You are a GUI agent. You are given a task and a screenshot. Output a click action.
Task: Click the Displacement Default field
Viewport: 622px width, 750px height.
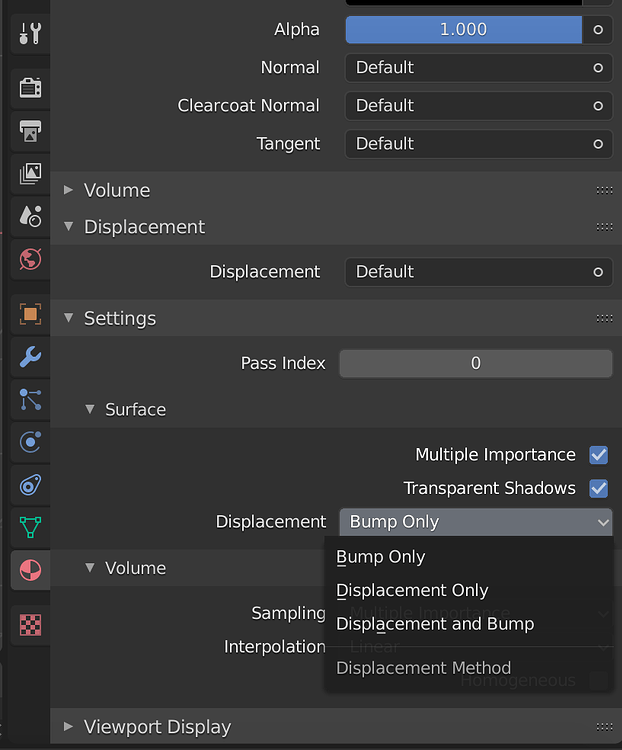(478, 272)
